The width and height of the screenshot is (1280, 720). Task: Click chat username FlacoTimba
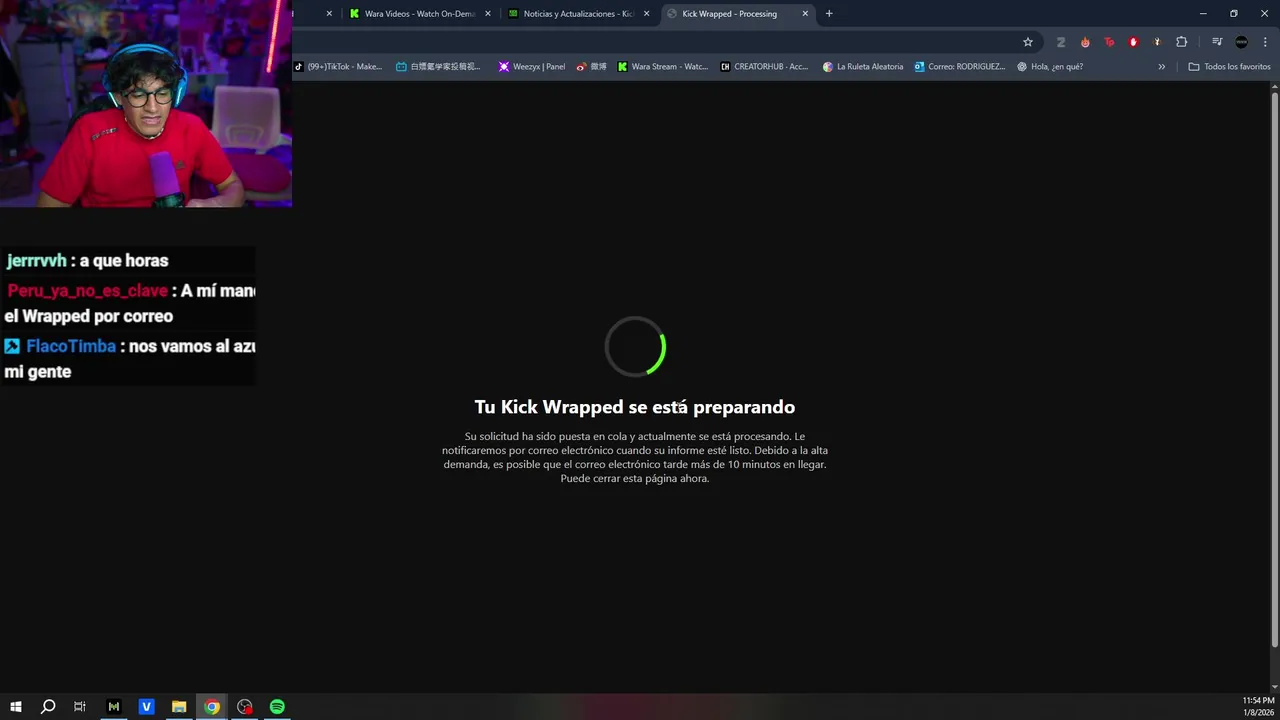pos(71,347)
